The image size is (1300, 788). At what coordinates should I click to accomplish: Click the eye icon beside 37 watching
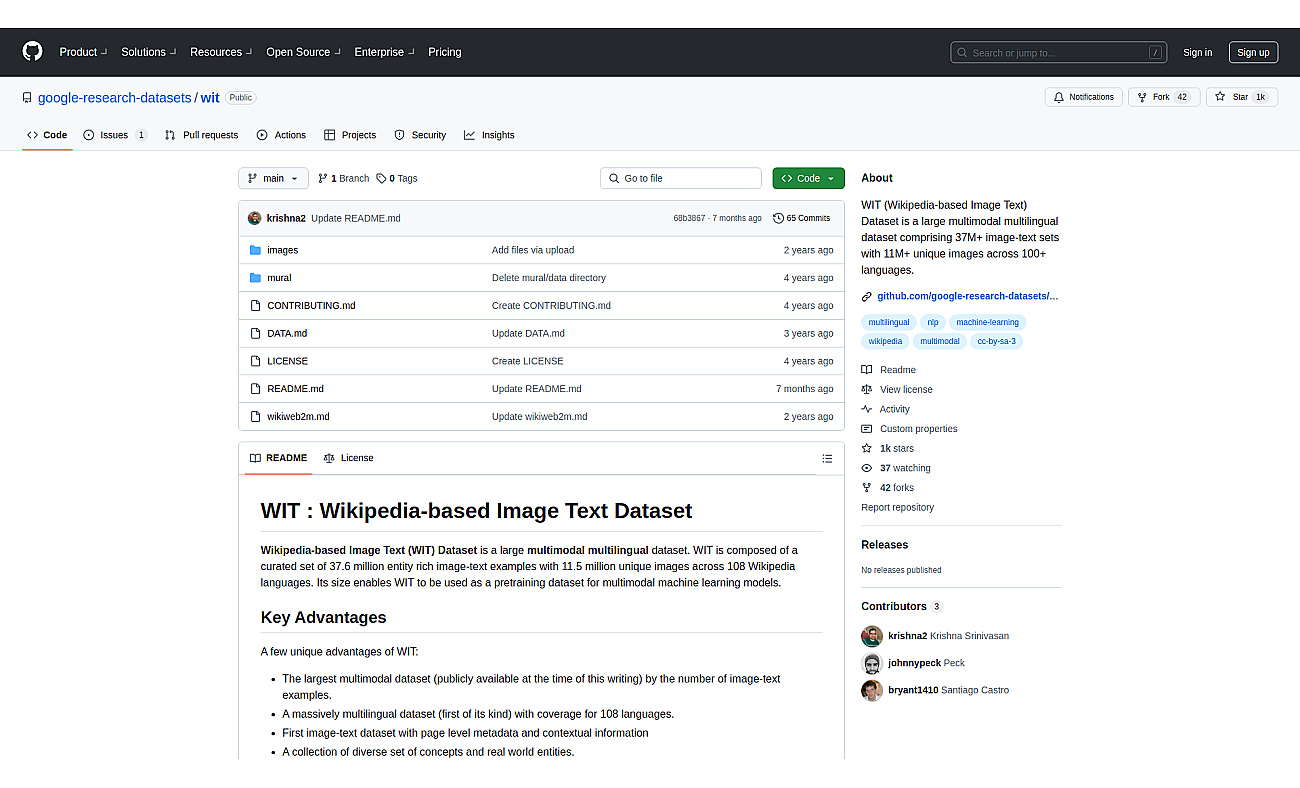coord(867,468)
